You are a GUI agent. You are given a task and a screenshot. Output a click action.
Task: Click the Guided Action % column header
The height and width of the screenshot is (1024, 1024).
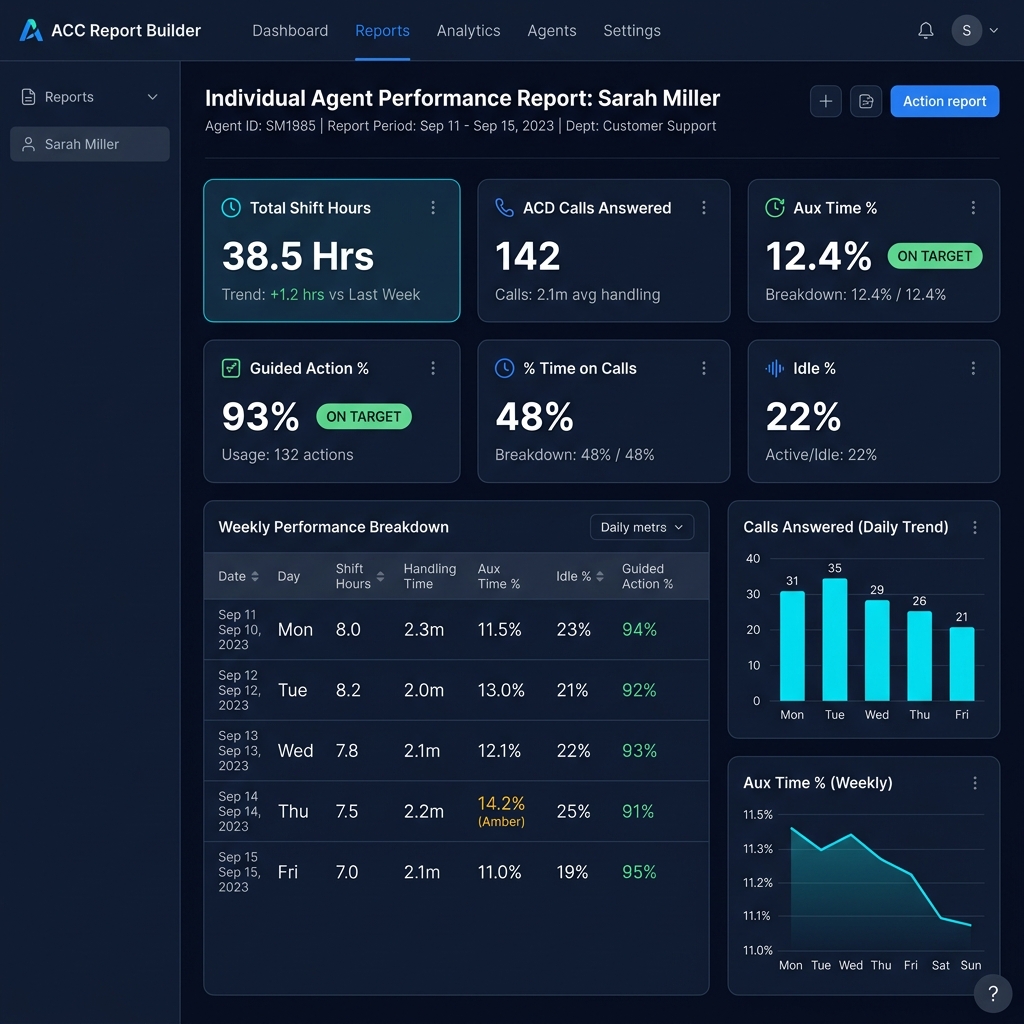point(647,576)
